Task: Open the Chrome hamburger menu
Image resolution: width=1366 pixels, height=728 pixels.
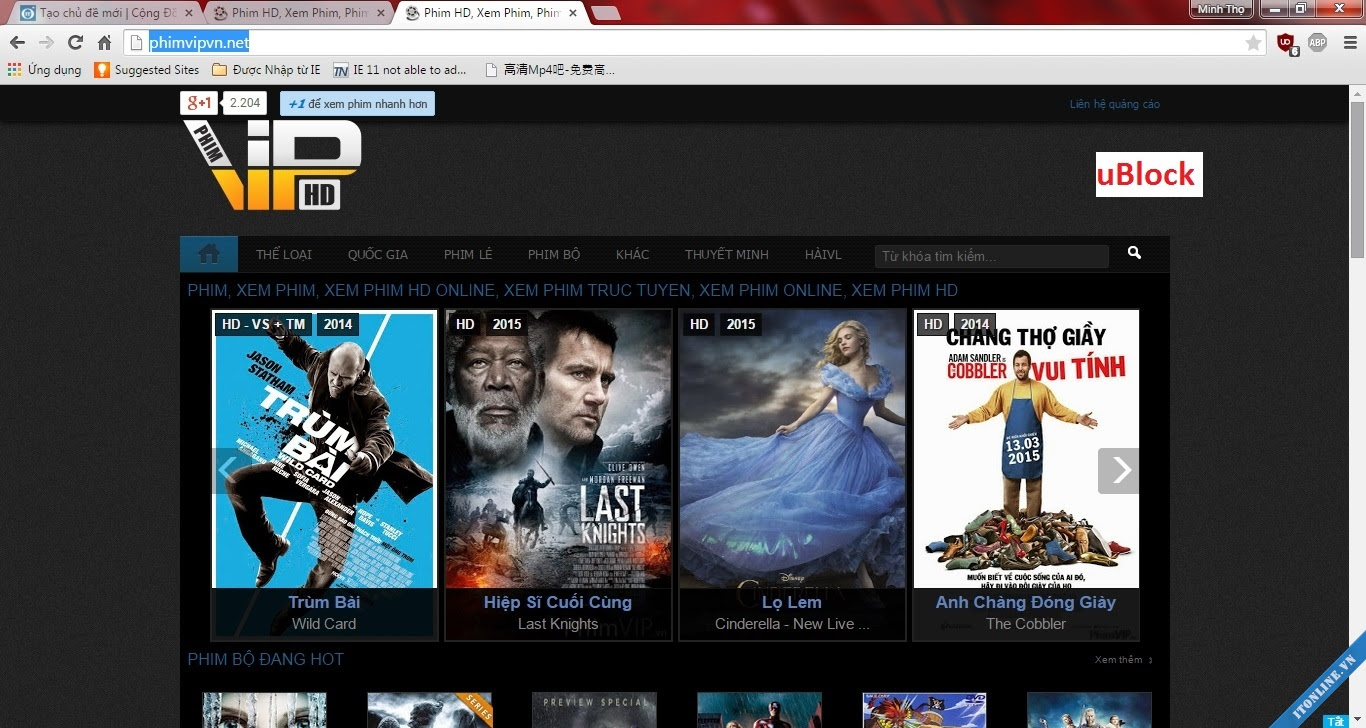Action: pos(1349,43)
